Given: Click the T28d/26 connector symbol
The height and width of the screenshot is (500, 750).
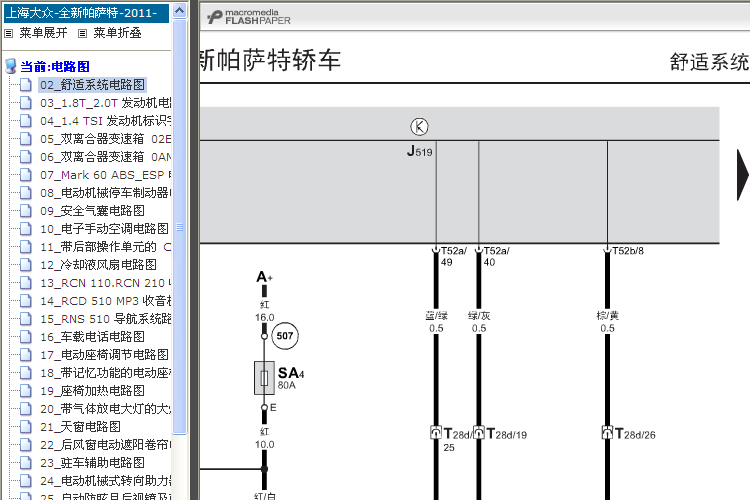Looking at the screenshot, I should point(607,433).
